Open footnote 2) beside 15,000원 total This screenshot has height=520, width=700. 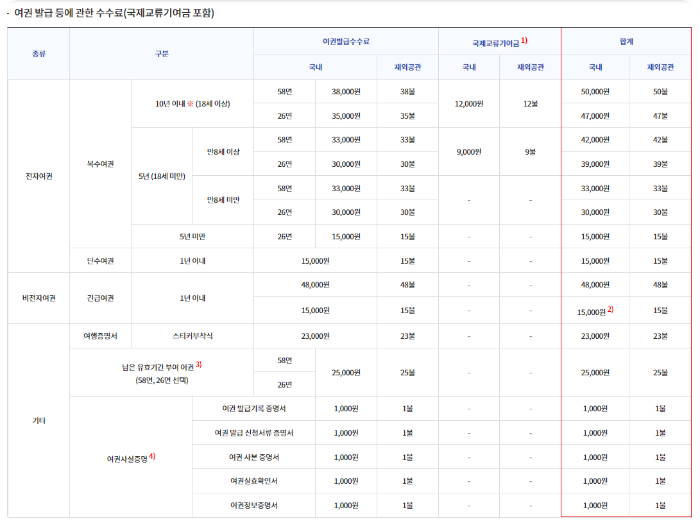(610, 309)
